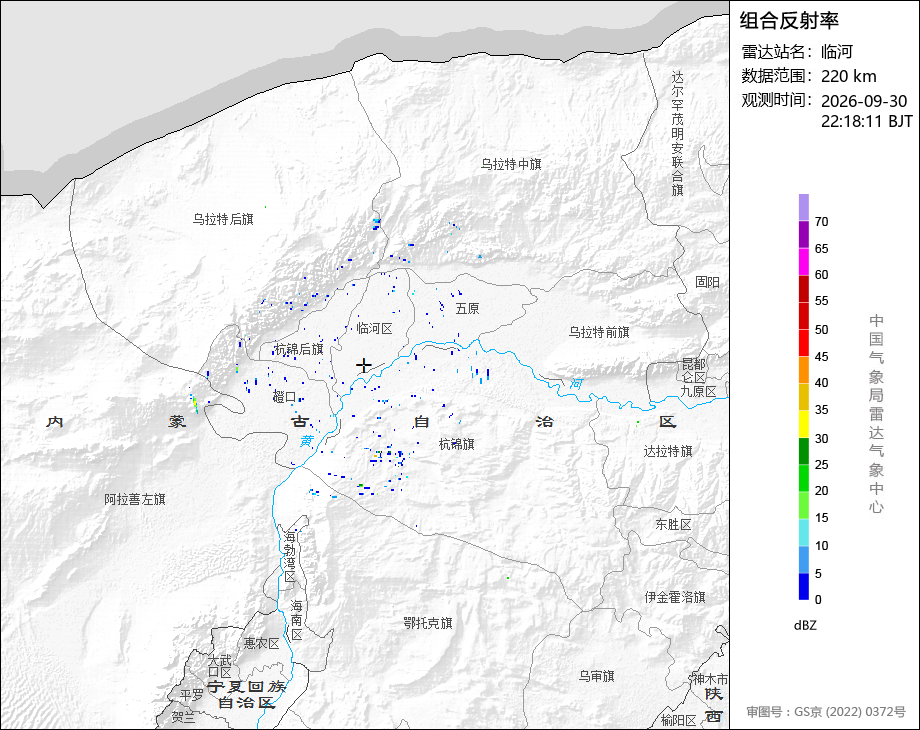Image resolution: width=920 pixels, height=730 pixels.
Task: Click the 达拉特旗 map label
Action: click(x=668, y=451)
